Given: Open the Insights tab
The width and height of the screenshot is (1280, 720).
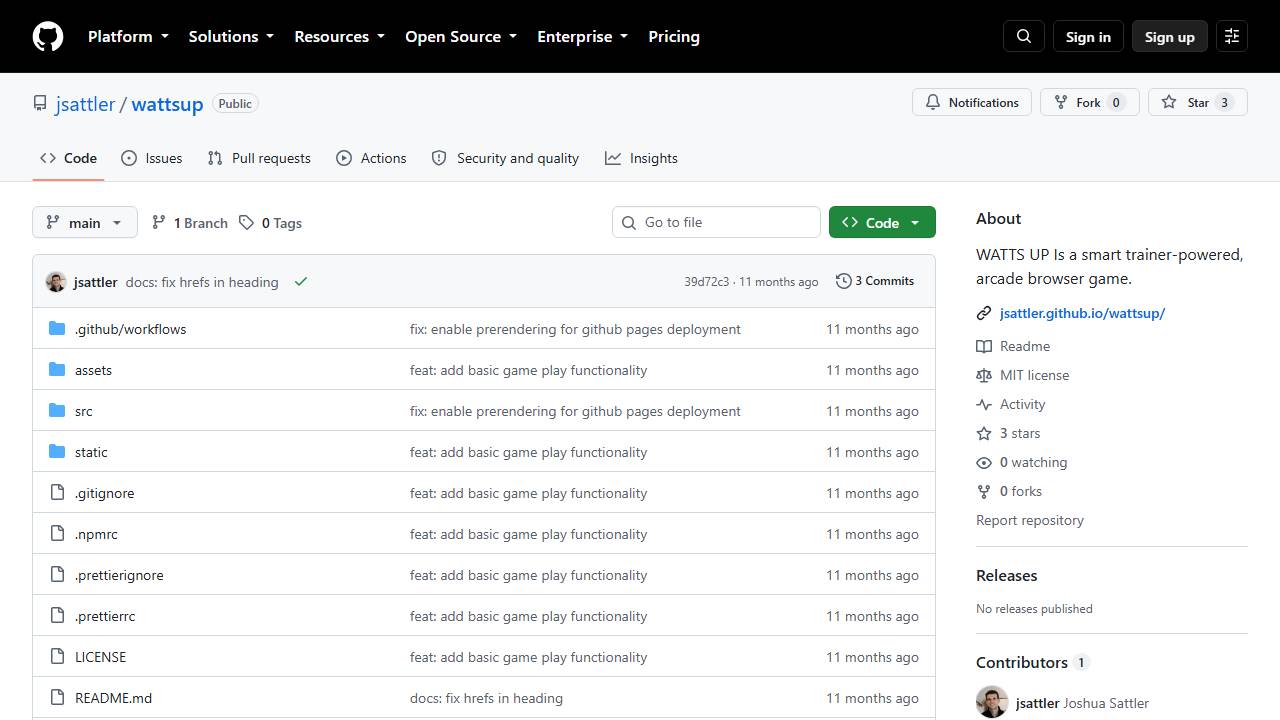Looking at the screenshot, I should coord(641,158).
